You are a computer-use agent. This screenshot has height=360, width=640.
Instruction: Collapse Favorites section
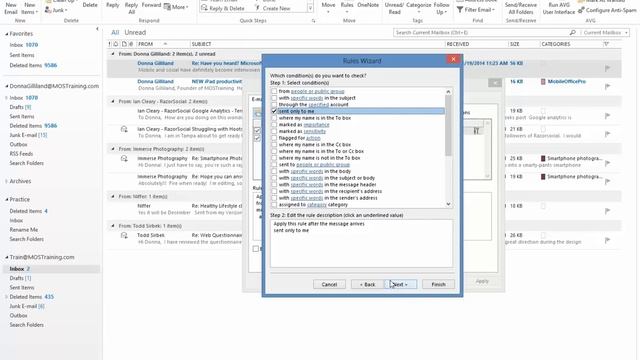pos(7,34)
